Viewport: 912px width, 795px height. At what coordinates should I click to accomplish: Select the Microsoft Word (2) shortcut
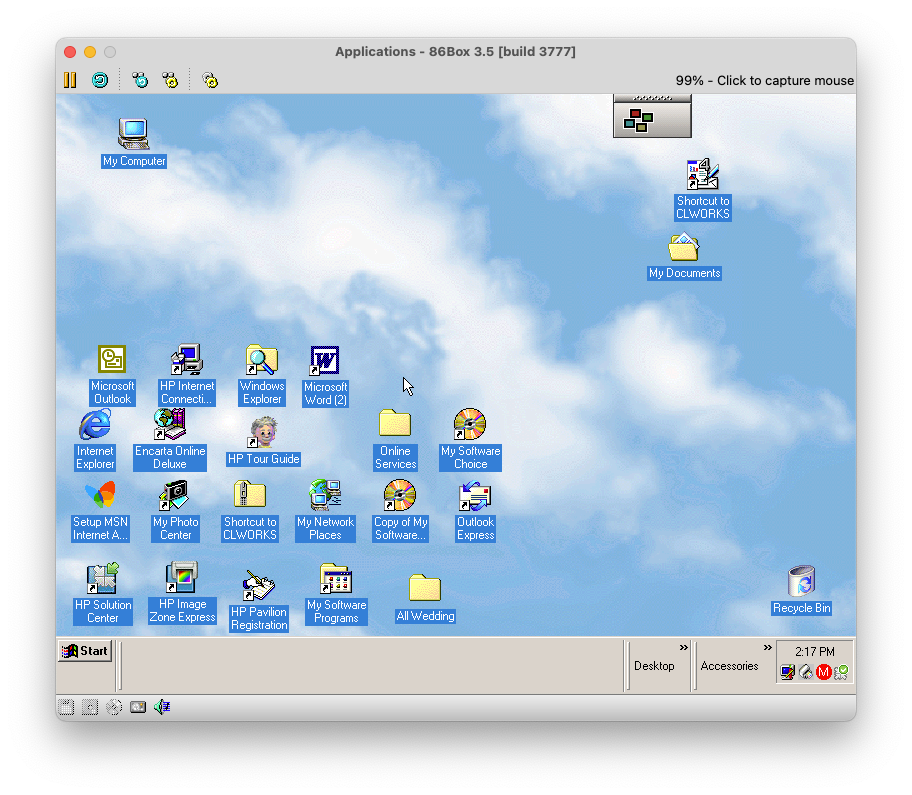click(325, 376)
